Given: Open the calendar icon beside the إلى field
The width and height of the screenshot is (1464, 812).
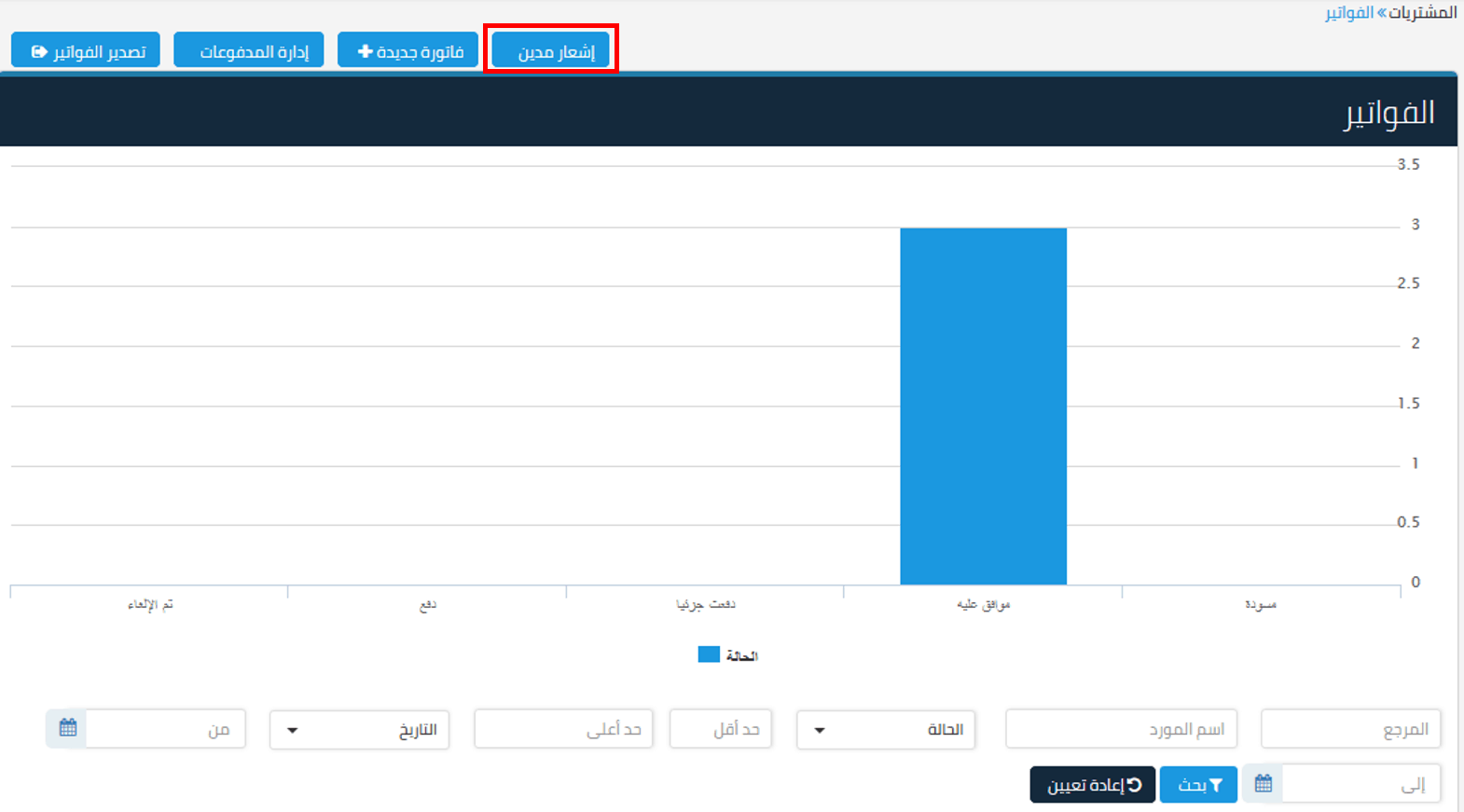Looking at the screenshot, I should click(x=1263, y=784).
